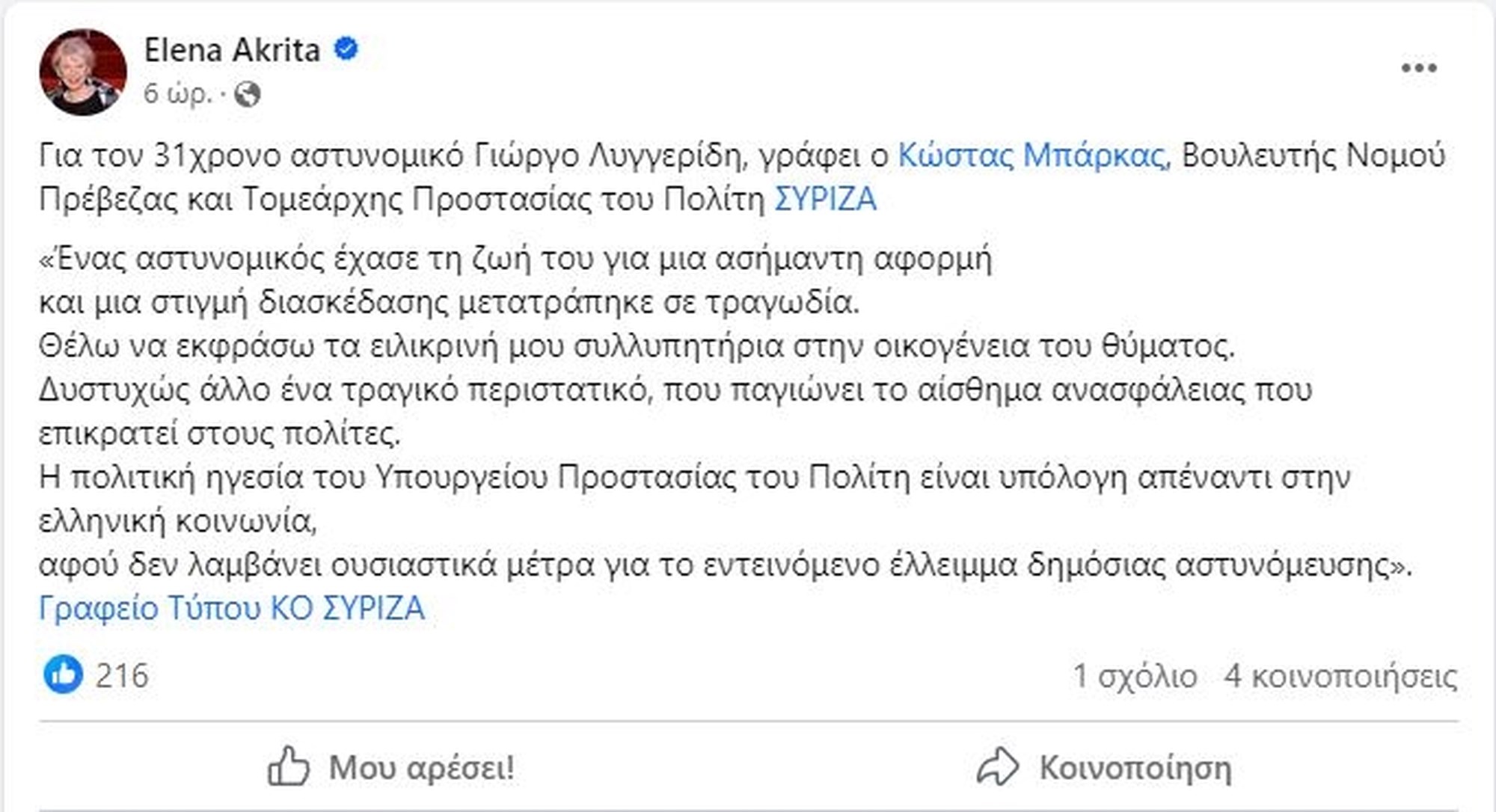Viewport: 1496px width, 812px height.
Task: Follow the Κώστας Μπάρκας link
Action: [x=1032, y=156]
